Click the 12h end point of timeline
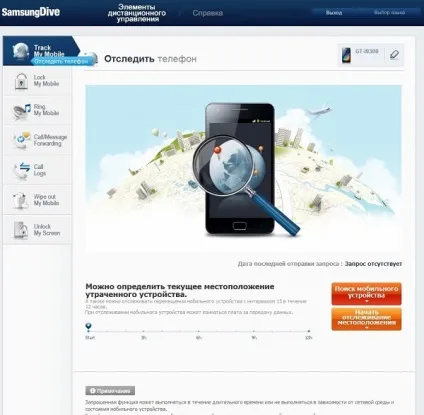The width and height of the screenshot is (424, 415). tap(309, 331)
